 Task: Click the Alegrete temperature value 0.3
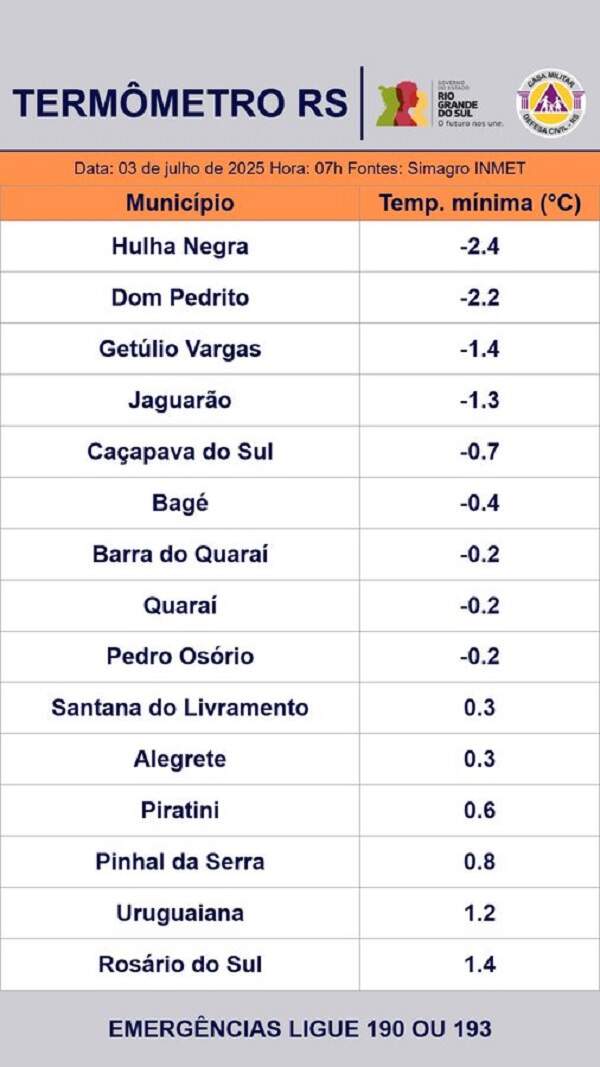pos(480,759)
